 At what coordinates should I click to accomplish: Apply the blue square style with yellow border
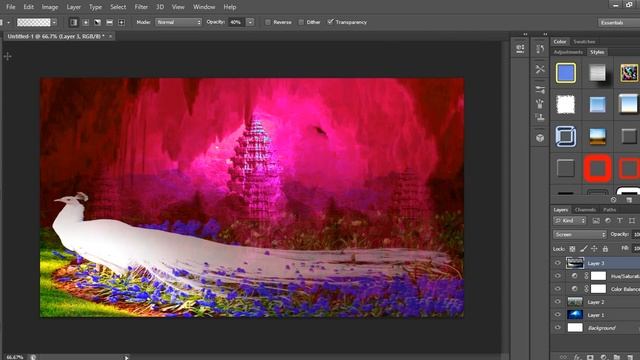(566, 73)
